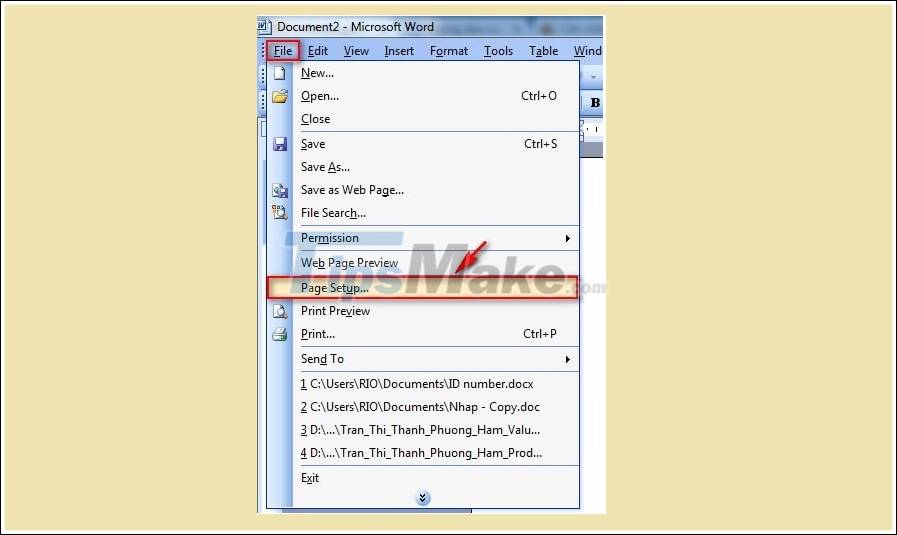Open the File menu
This screenshot has height=535, width=897.
click(x=283, y=51)
